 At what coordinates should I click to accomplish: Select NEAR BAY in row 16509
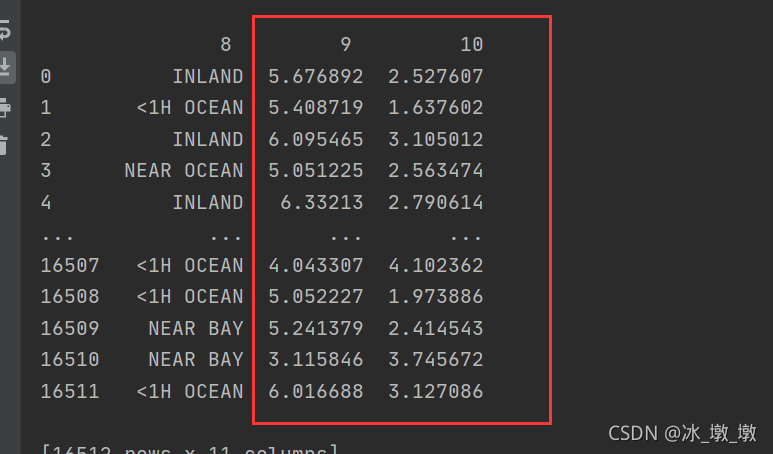(196, 328)
